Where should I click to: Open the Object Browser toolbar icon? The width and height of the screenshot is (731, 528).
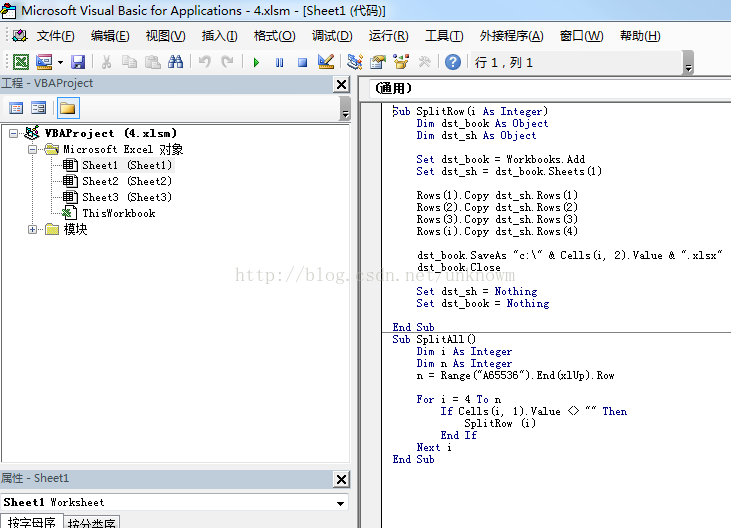[401, 62]
